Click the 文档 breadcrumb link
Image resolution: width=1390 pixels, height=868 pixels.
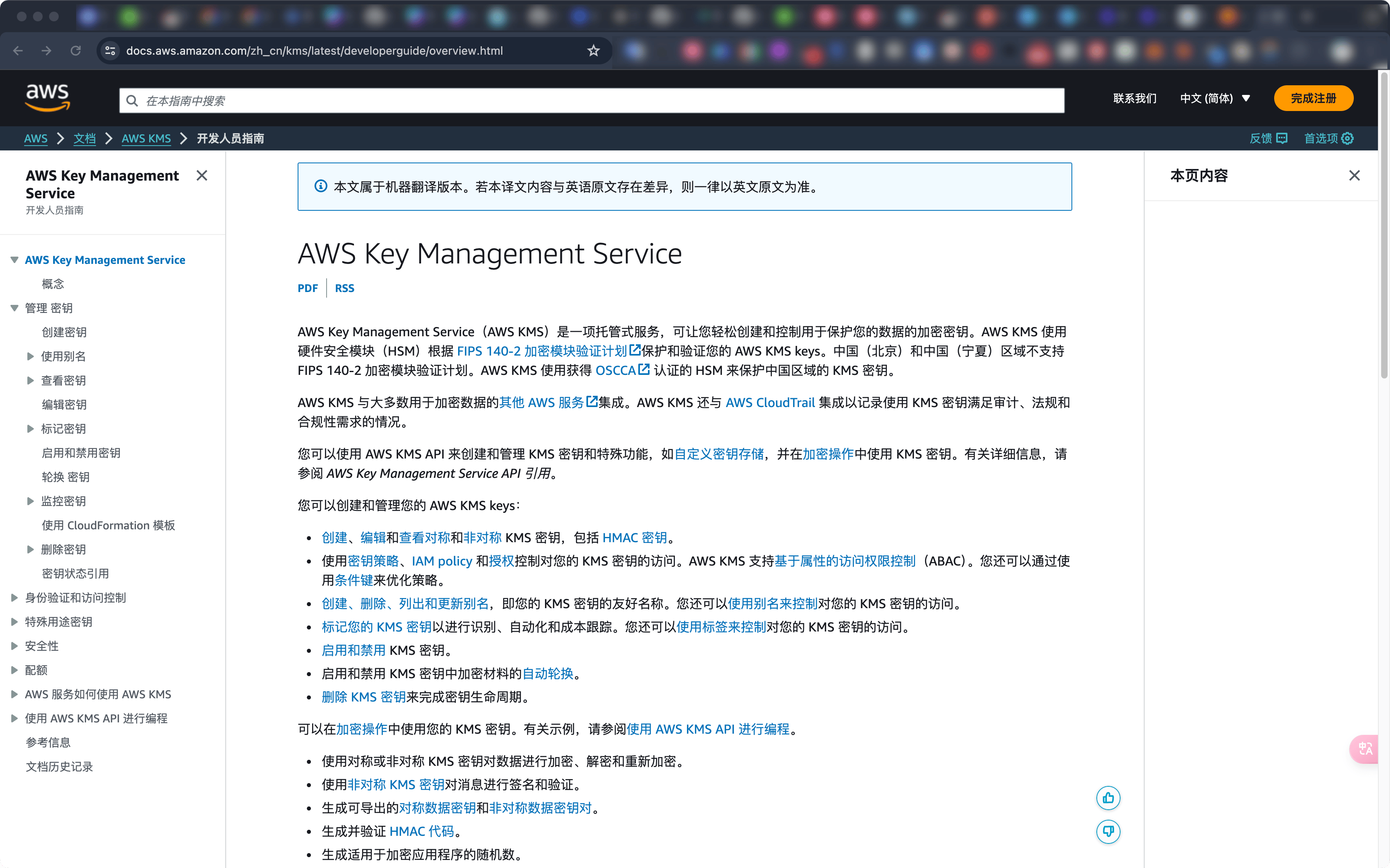[84, 138]
